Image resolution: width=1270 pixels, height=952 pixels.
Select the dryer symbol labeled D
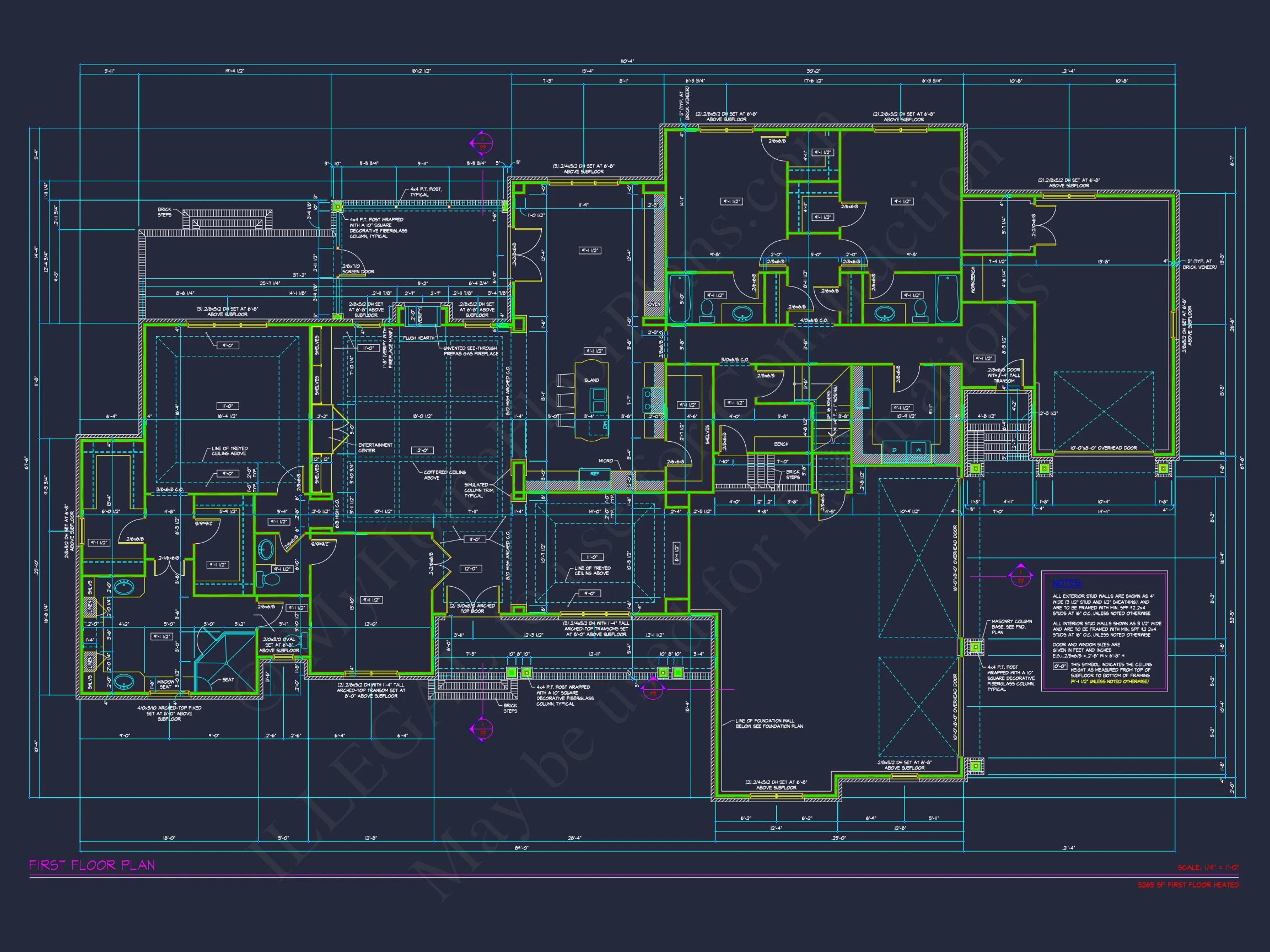coord(894,450)
